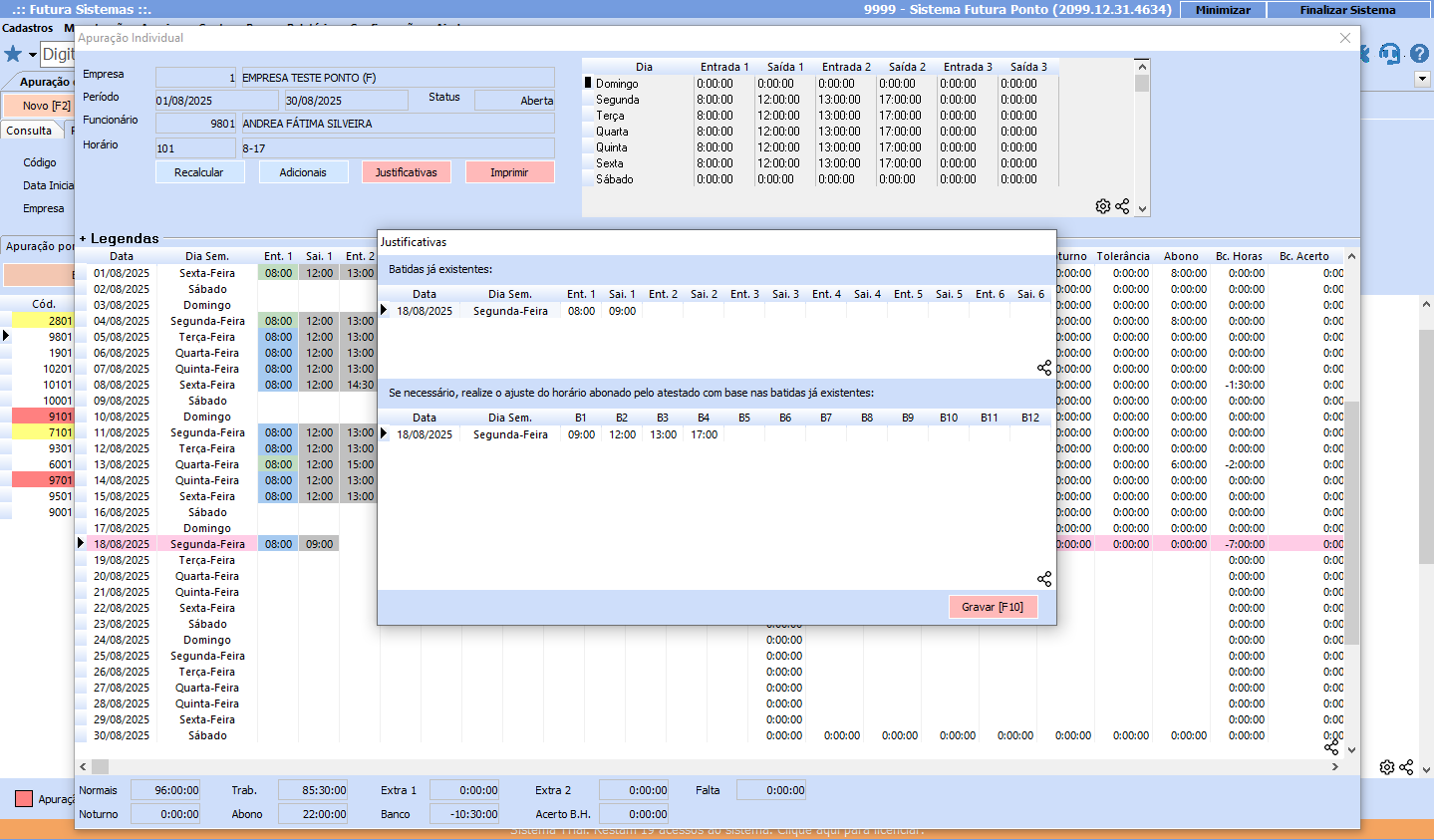Click the favorites star icon
The height and width of the screenshot is (840, 1434).
coord(13,54)
